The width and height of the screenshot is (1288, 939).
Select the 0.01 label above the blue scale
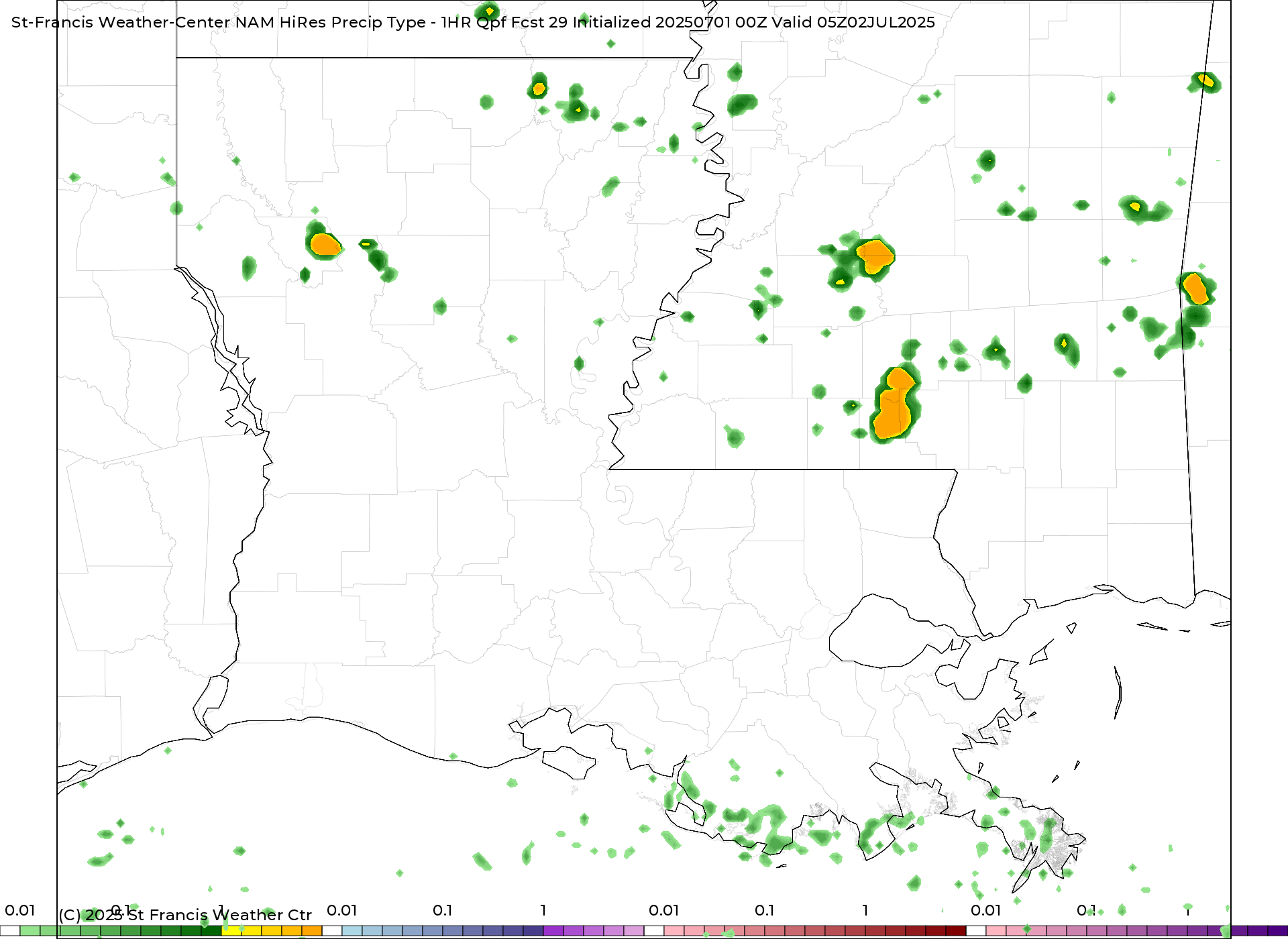pyautogui.click(x=342, y=910)
